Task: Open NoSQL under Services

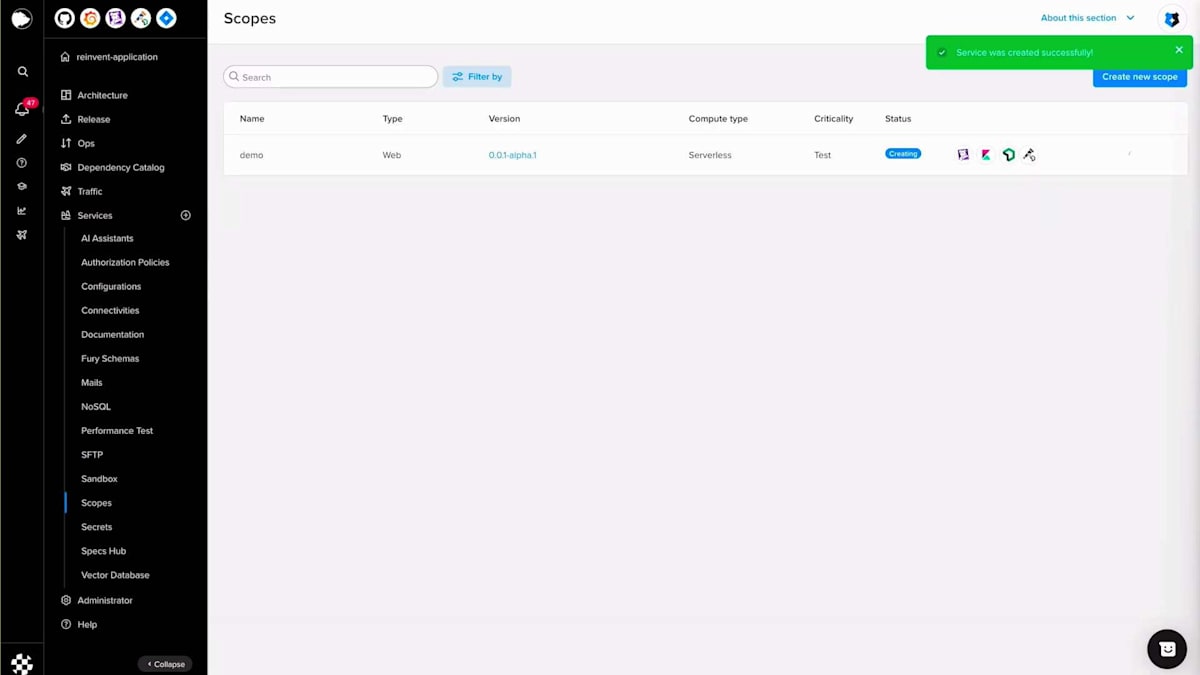Action: (96, 406)
